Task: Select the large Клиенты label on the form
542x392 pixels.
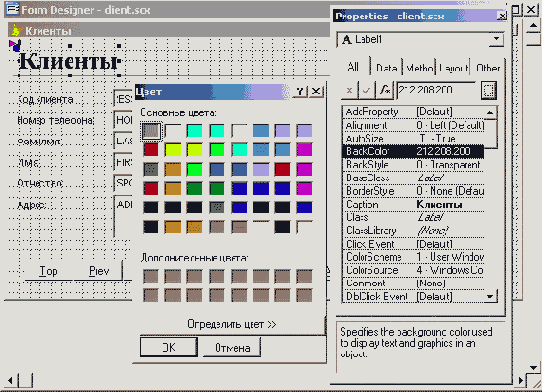Action: 69,61
